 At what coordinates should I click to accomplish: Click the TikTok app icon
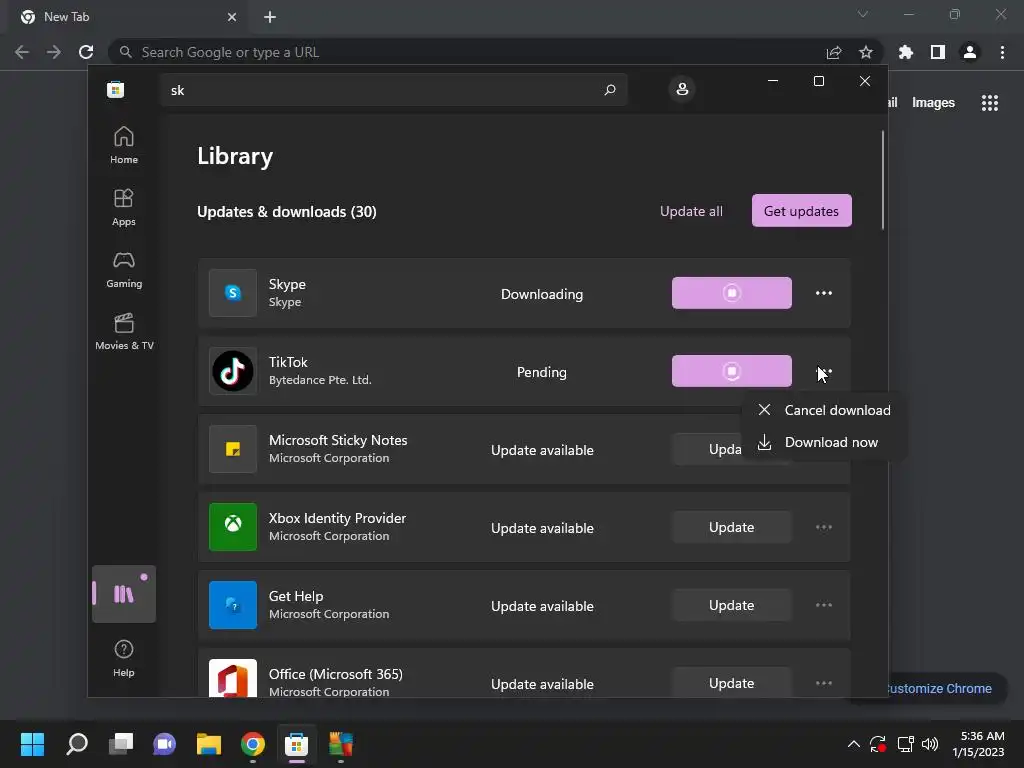[232, 371]
